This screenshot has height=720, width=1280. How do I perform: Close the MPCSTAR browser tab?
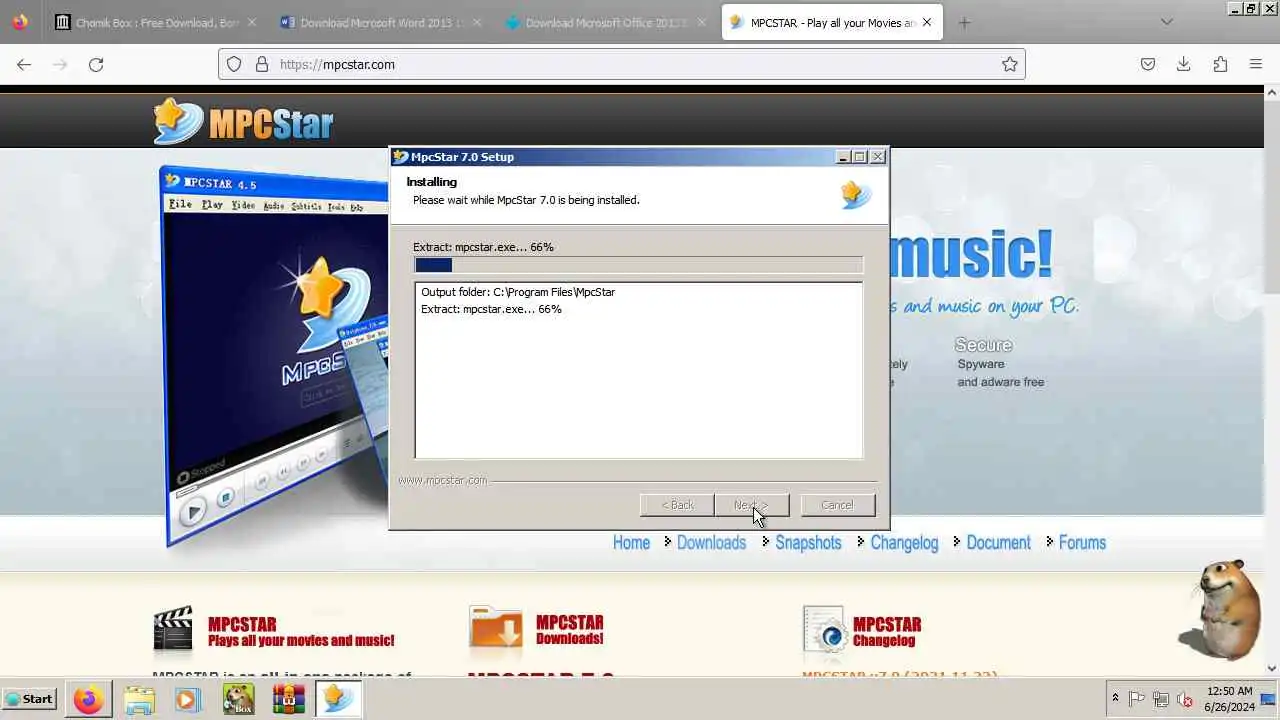click(x=926, y=22)
